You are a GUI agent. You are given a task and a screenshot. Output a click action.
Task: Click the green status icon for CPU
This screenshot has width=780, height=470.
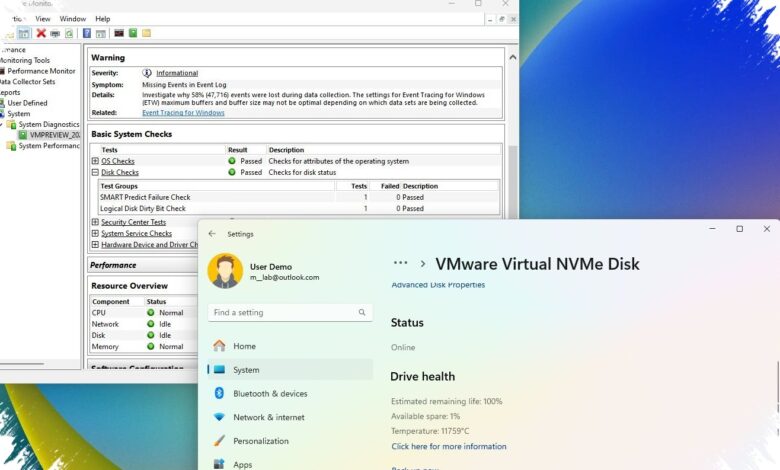(x=151, y=312)
